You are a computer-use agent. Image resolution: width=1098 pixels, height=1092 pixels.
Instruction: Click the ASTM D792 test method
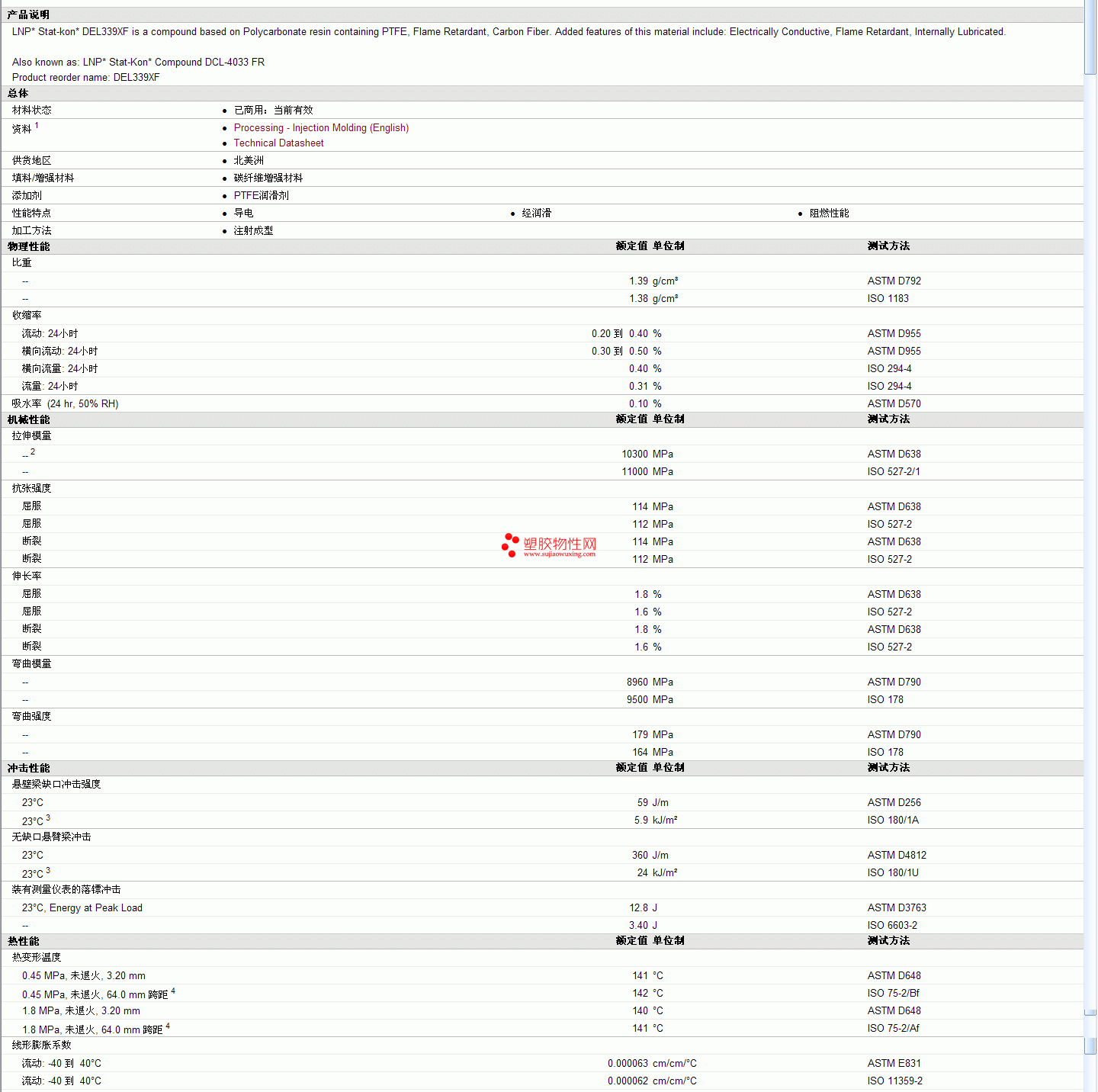[x=894, y=281]
